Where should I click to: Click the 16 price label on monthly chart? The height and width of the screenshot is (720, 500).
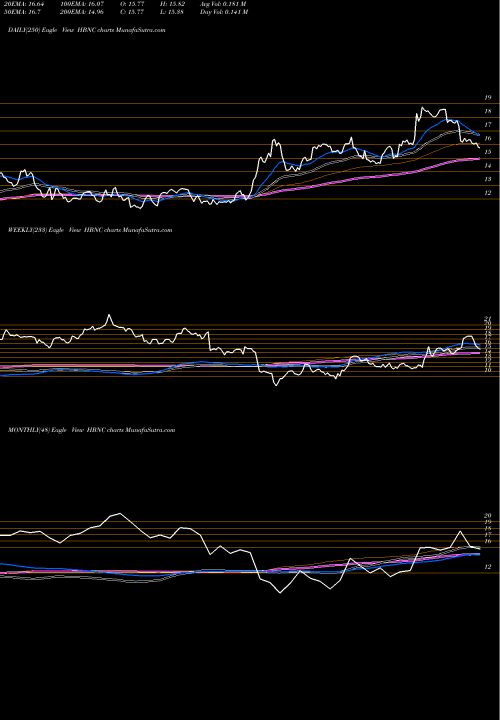(x=488, y=541)
